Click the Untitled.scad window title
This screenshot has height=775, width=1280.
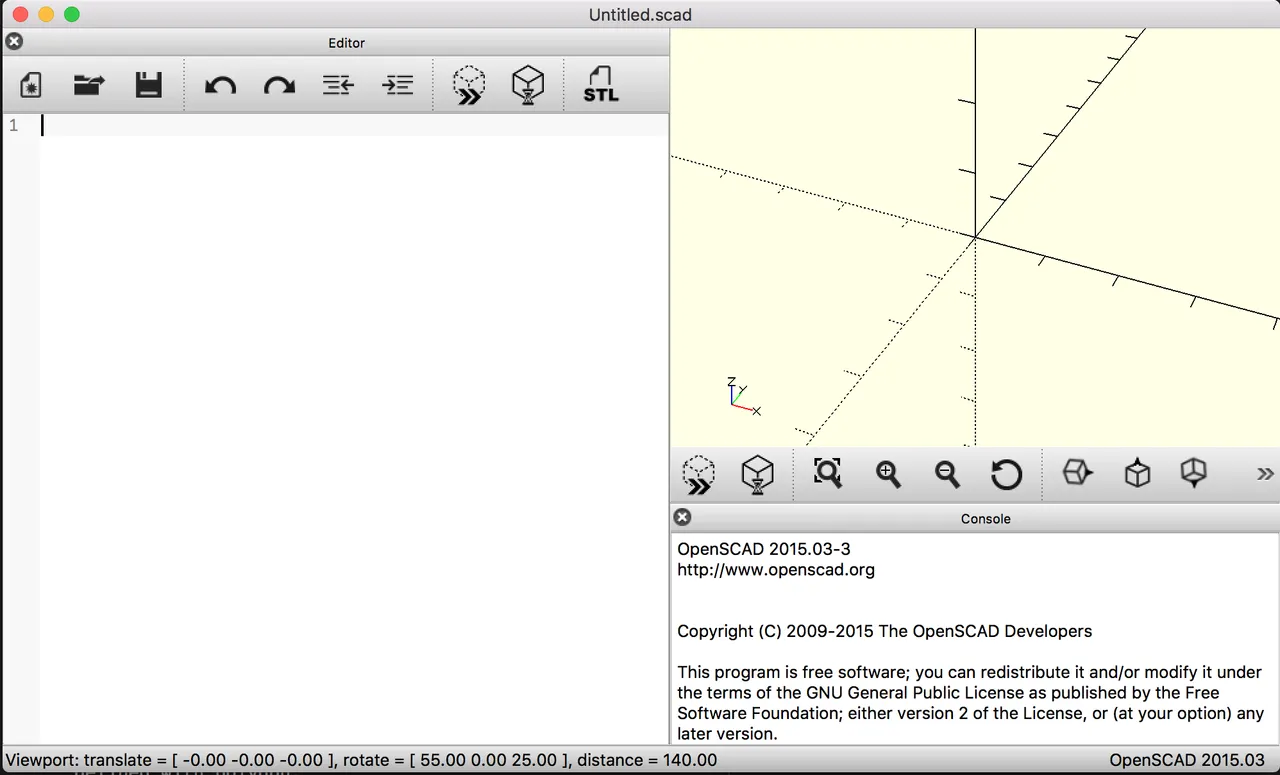640,14
